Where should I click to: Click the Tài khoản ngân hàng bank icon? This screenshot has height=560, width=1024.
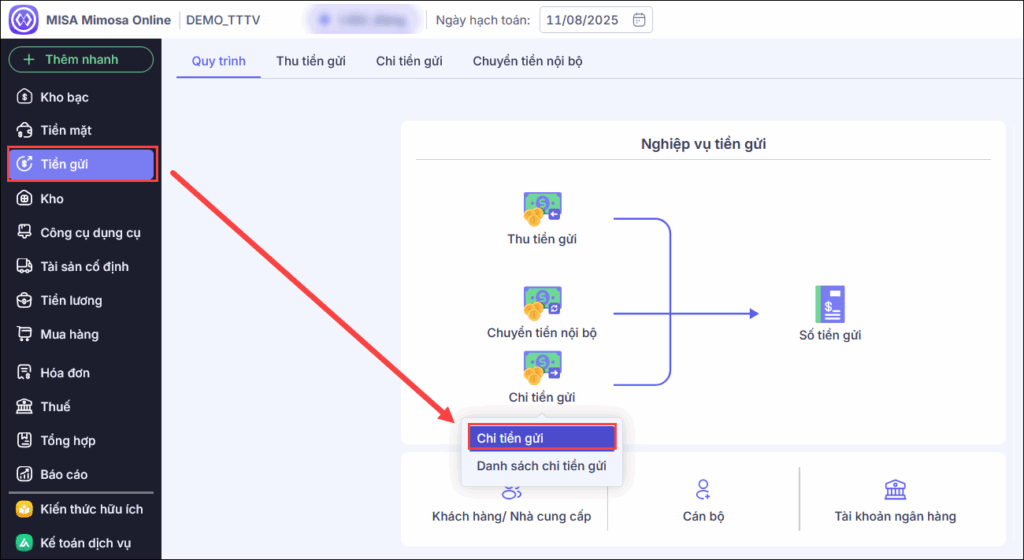[x=895, y=490]
